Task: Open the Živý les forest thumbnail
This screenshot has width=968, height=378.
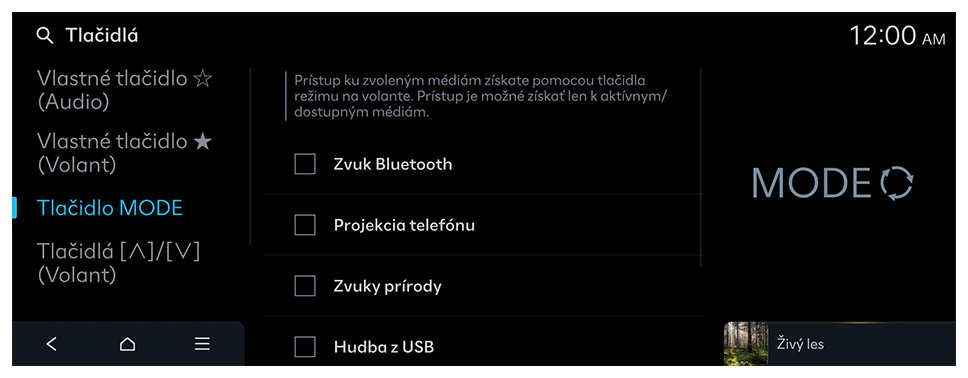Action: (x=746, y=343)
